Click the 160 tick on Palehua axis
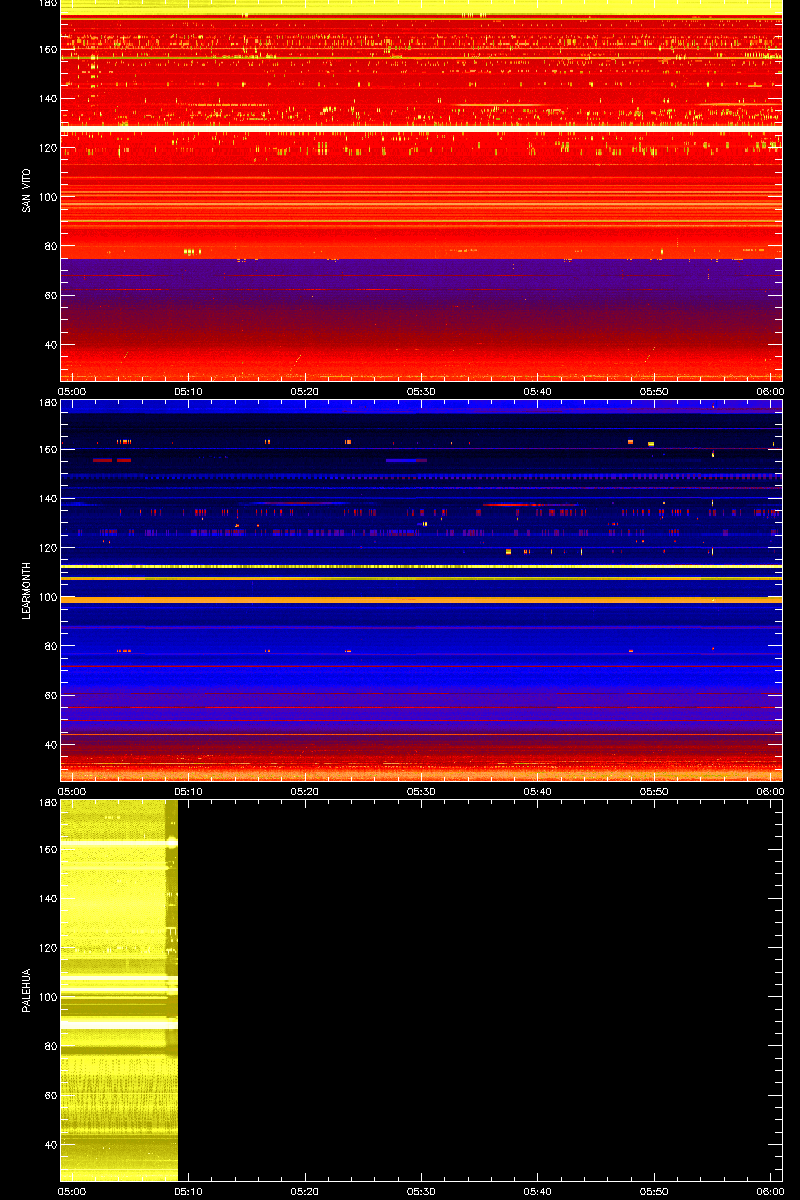 (x=47, y=850)
